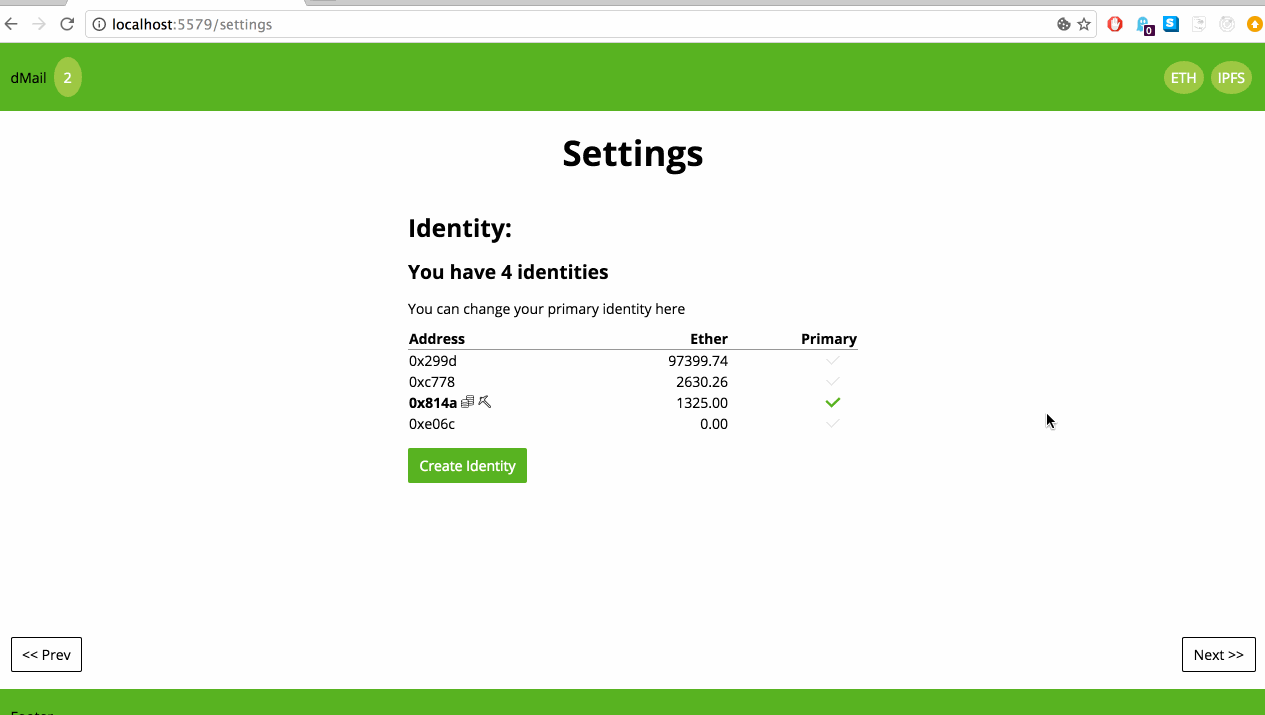
Task: Click the coins icon next to 0x814a
Action: click(469, 402)
